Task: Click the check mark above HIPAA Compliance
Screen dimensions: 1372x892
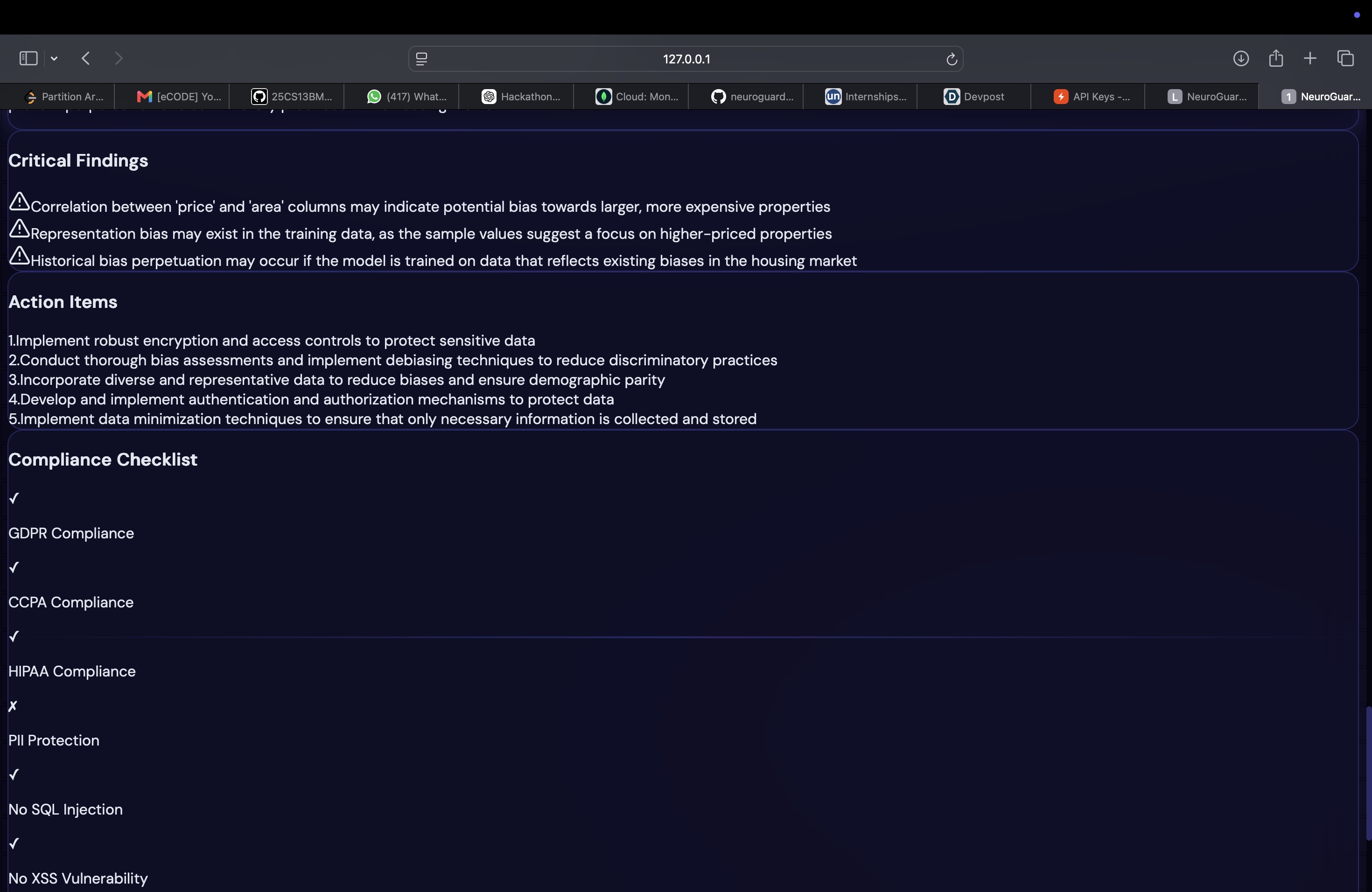Action: (14, 637)
